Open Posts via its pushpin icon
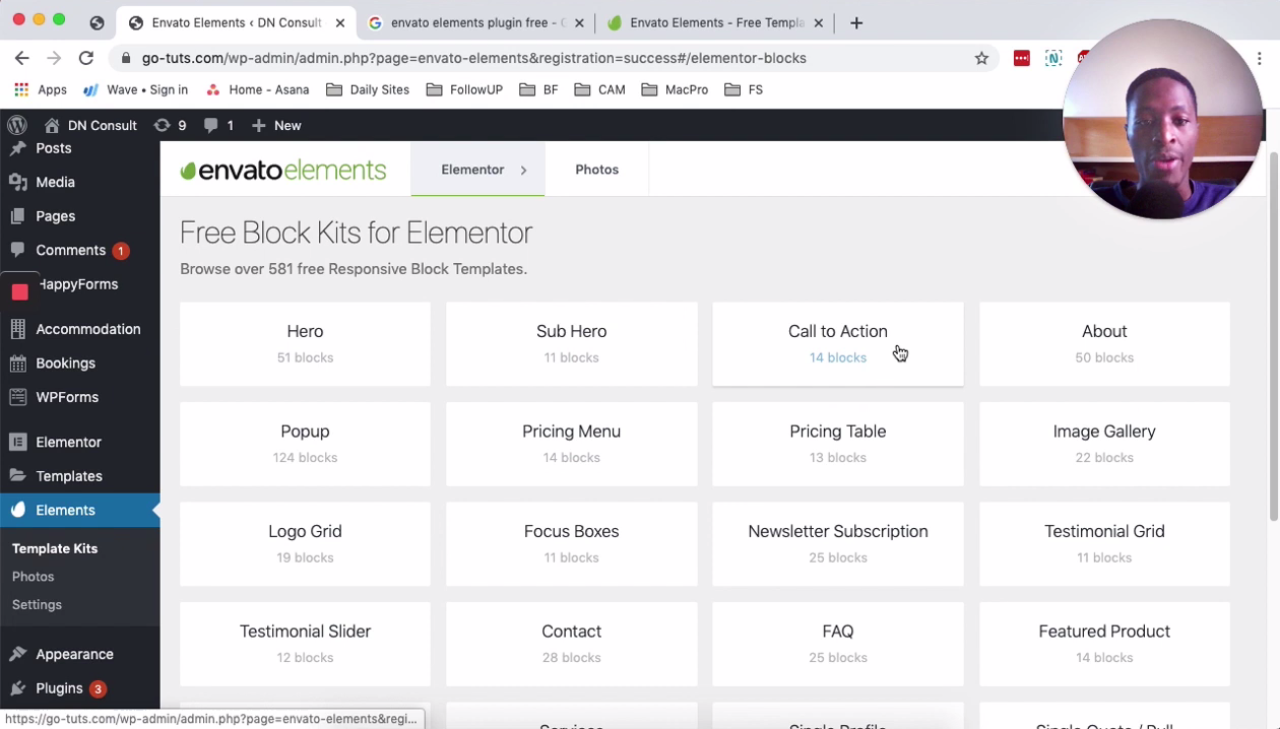Image resolution: width=1280 pixels, height=729 pixels. point(17,148)
